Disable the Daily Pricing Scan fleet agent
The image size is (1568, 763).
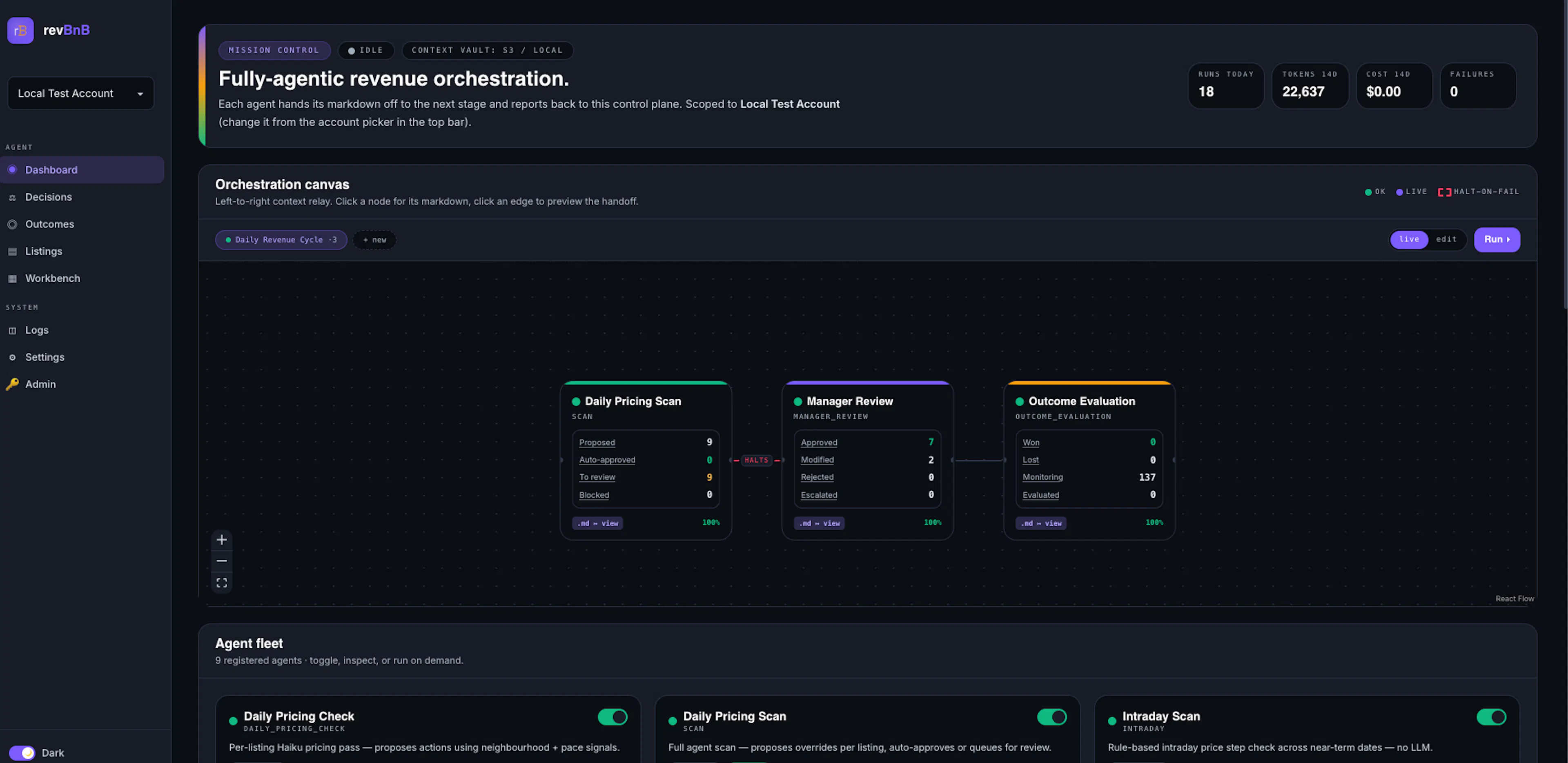point(1052,717)
